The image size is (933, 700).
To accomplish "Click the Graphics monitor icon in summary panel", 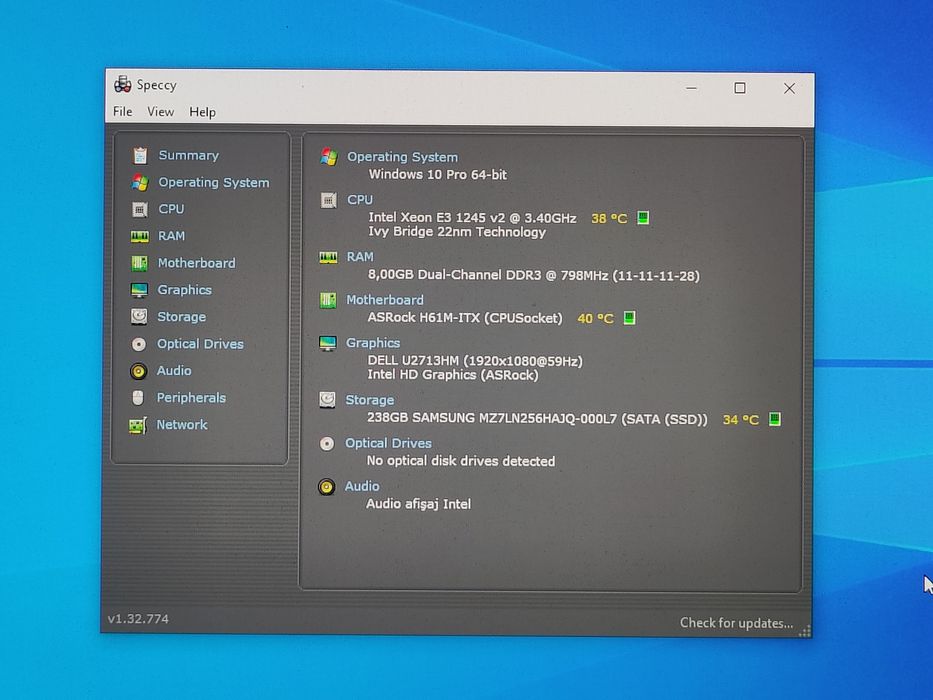I will (327, 343).
